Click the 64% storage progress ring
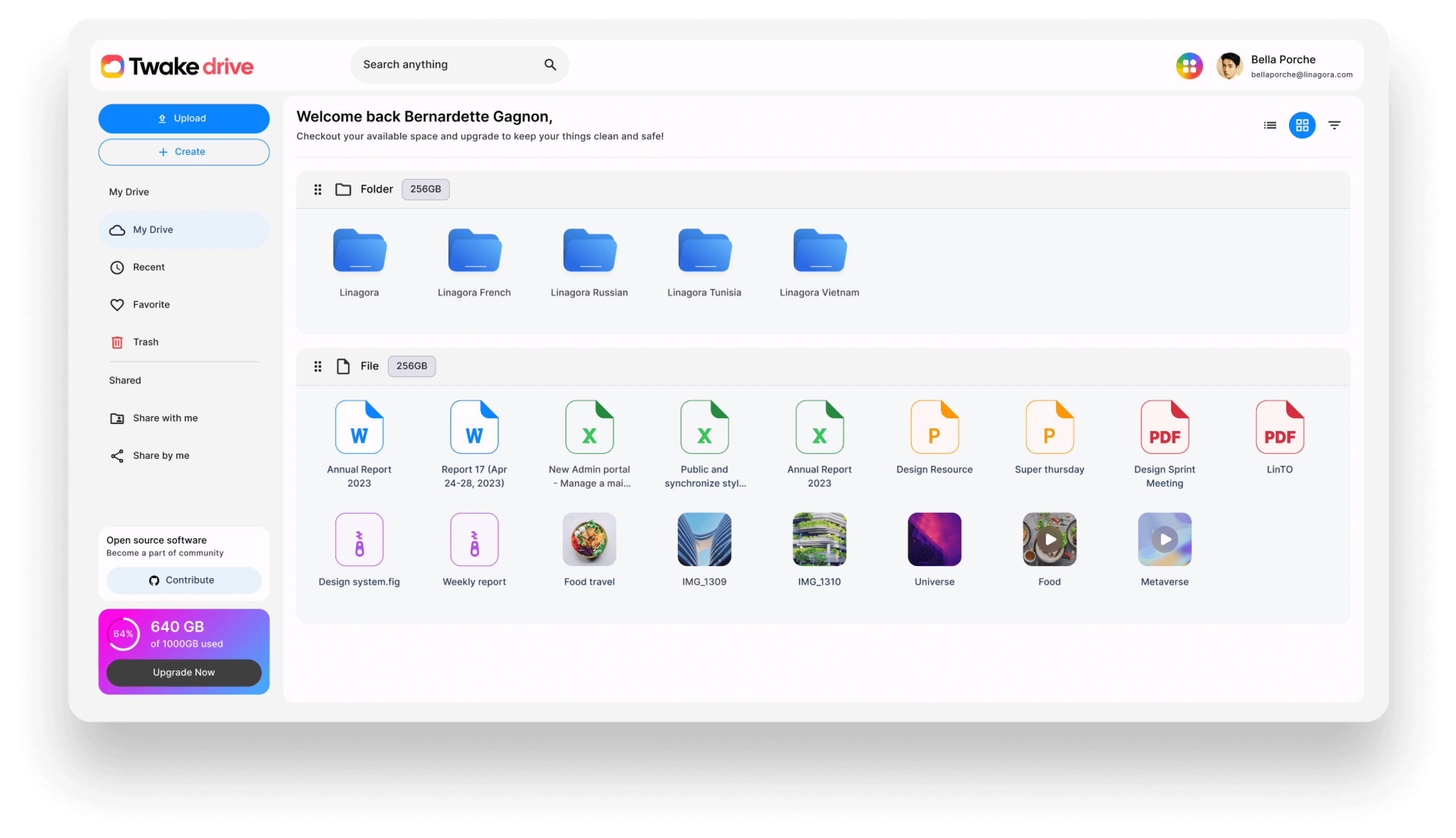Image resolution: width=1456 pixels, height=838 pixels. coord(124,633)
